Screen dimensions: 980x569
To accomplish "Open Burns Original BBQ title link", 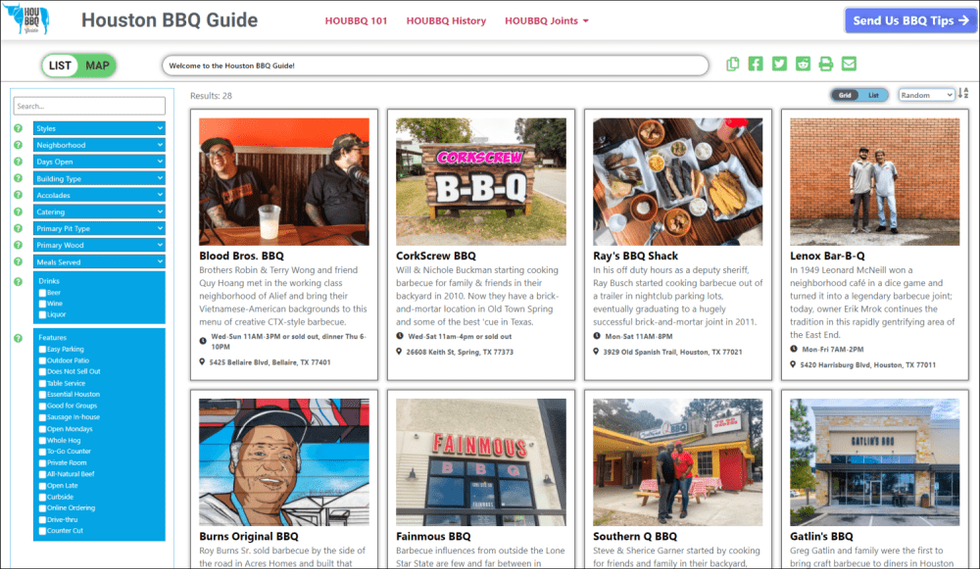I will tap(249, 536).
